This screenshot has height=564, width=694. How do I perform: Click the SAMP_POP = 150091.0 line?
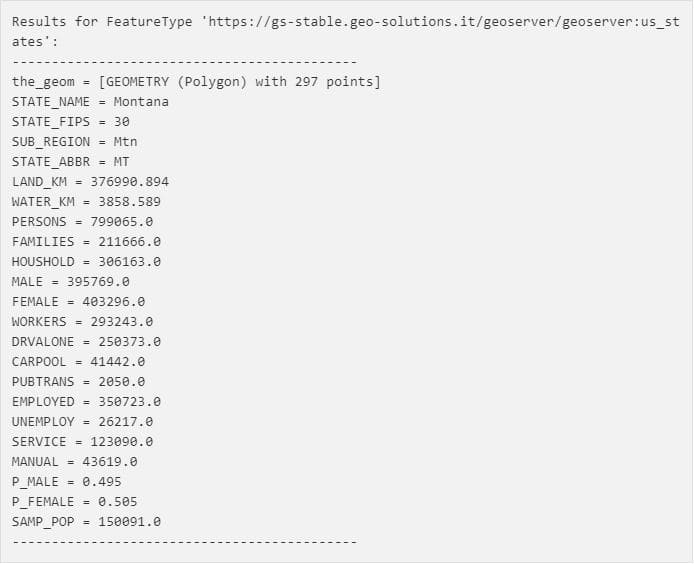coord(86,522)
